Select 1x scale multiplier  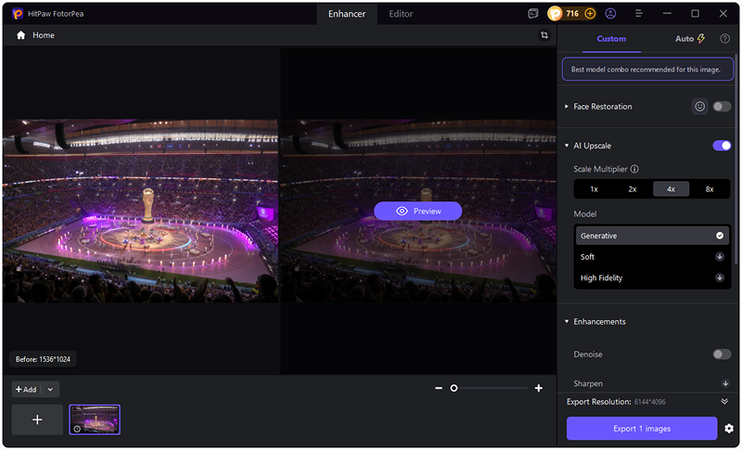[x=594, y=189]
